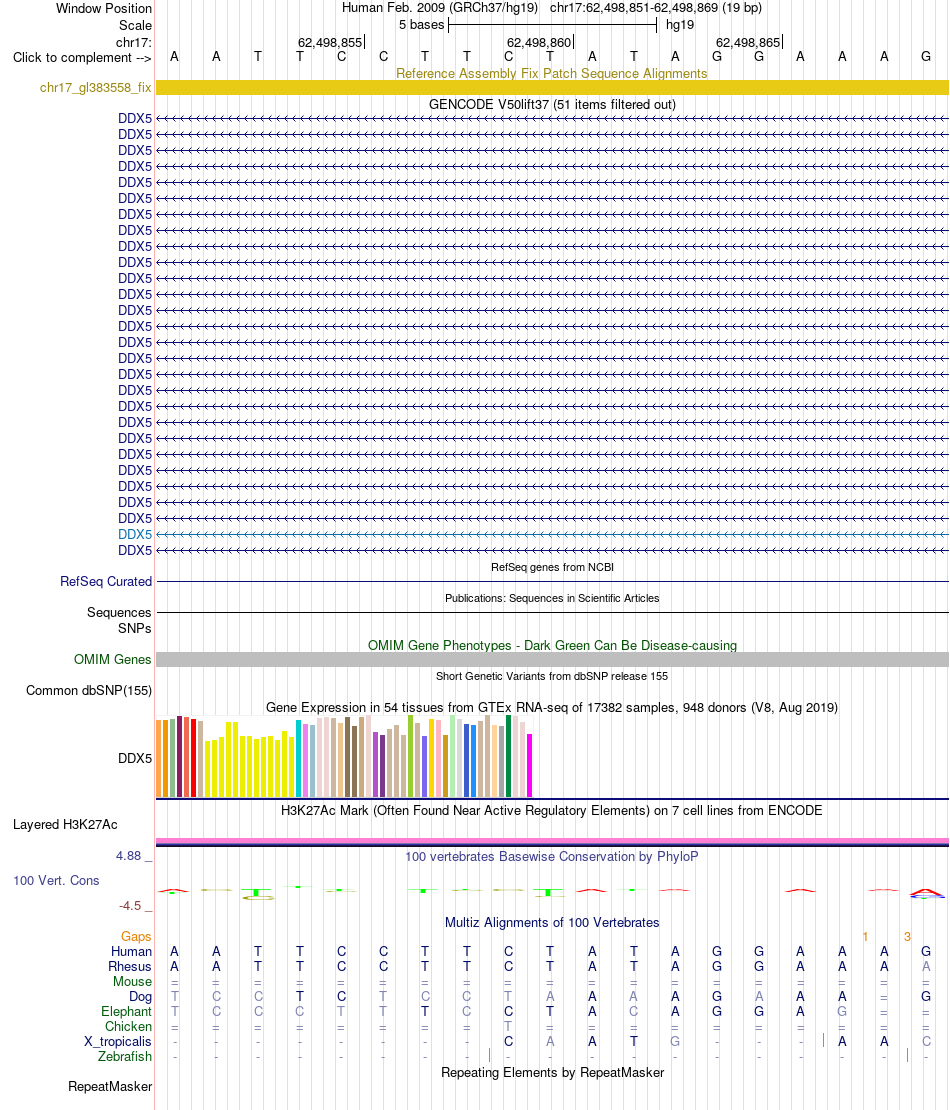Viewport: 950px width, 1110px height.
Task: Open the H3K27Ac Mark ENCODE track title
Action: pos(551,811)
